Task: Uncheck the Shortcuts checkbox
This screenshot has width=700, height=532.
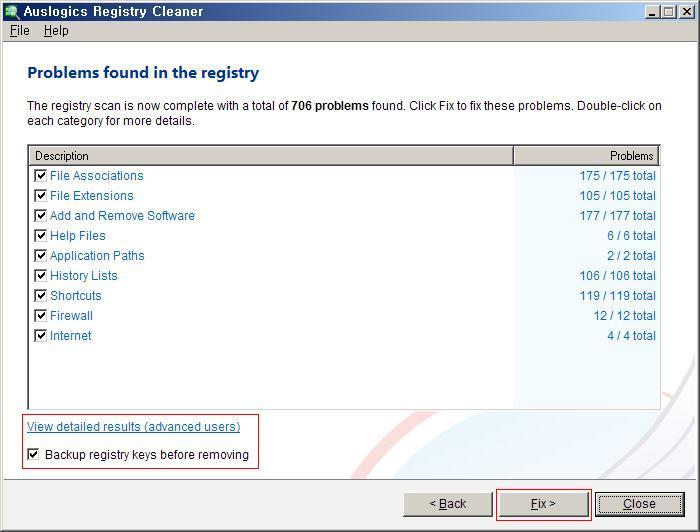Action: (x=41, y=295)
